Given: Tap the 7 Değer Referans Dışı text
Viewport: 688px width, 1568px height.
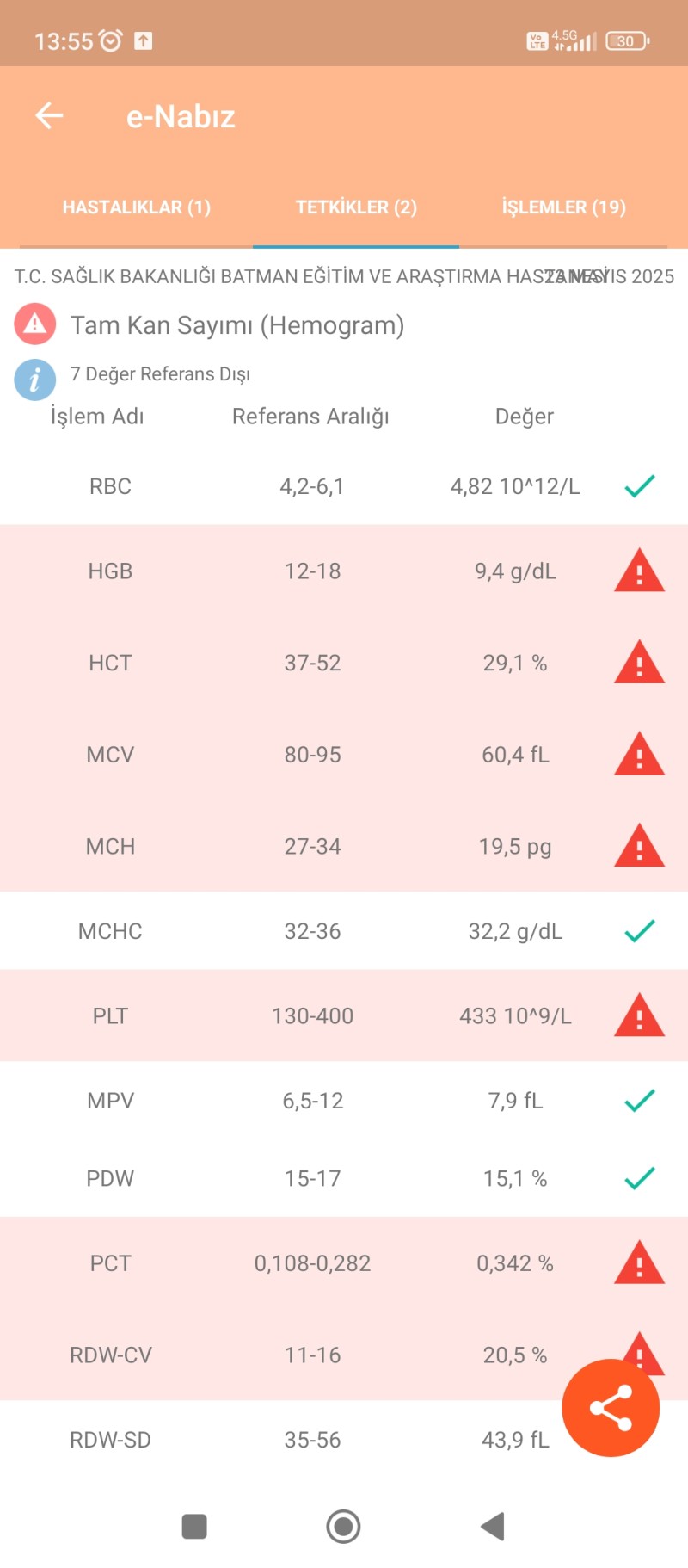Looking at the screenshot, I should point(160,374).
